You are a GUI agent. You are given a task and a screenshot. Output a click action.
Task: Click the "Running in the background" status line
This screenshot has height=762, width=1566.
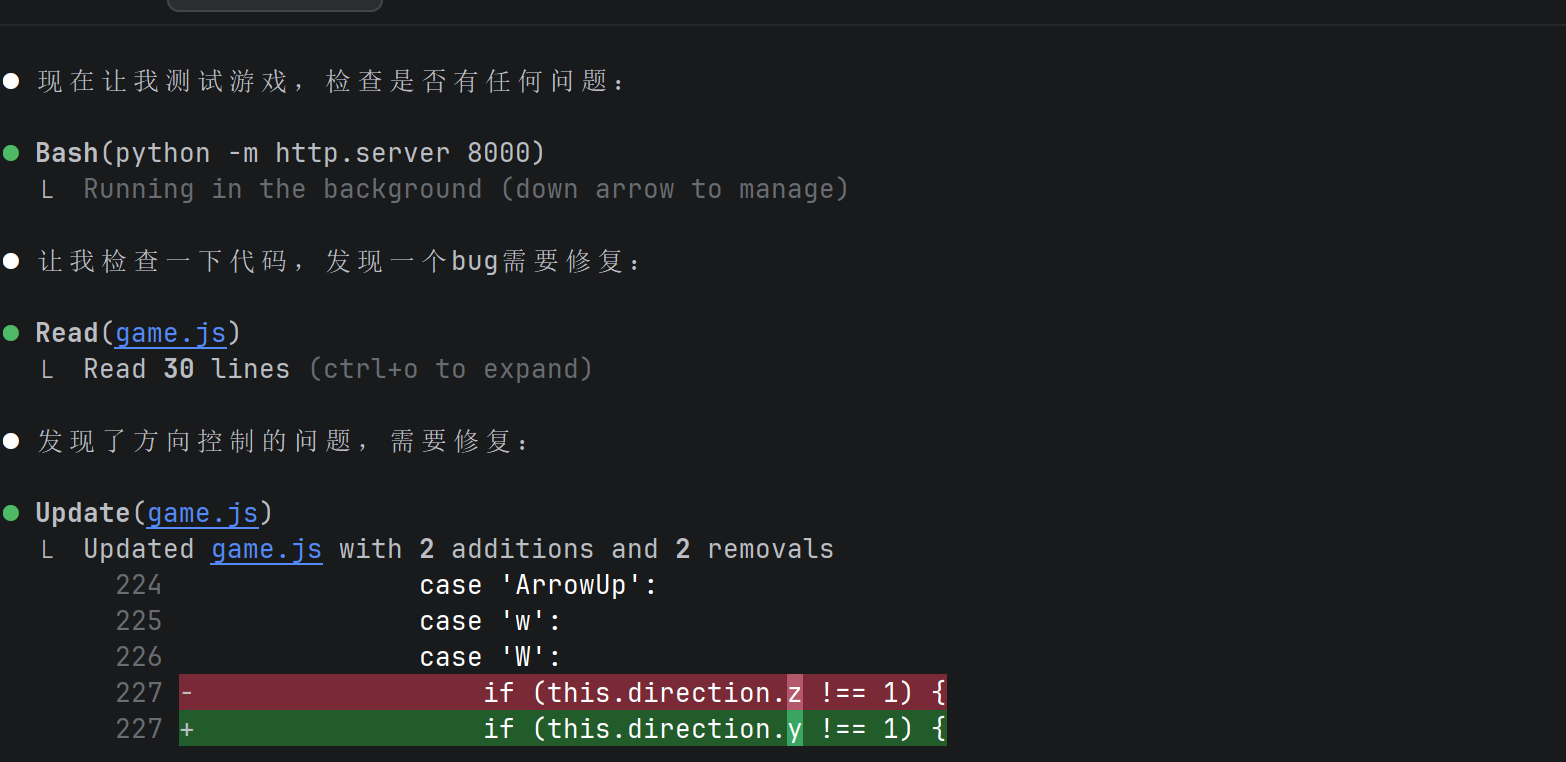(x=465, y=189)
